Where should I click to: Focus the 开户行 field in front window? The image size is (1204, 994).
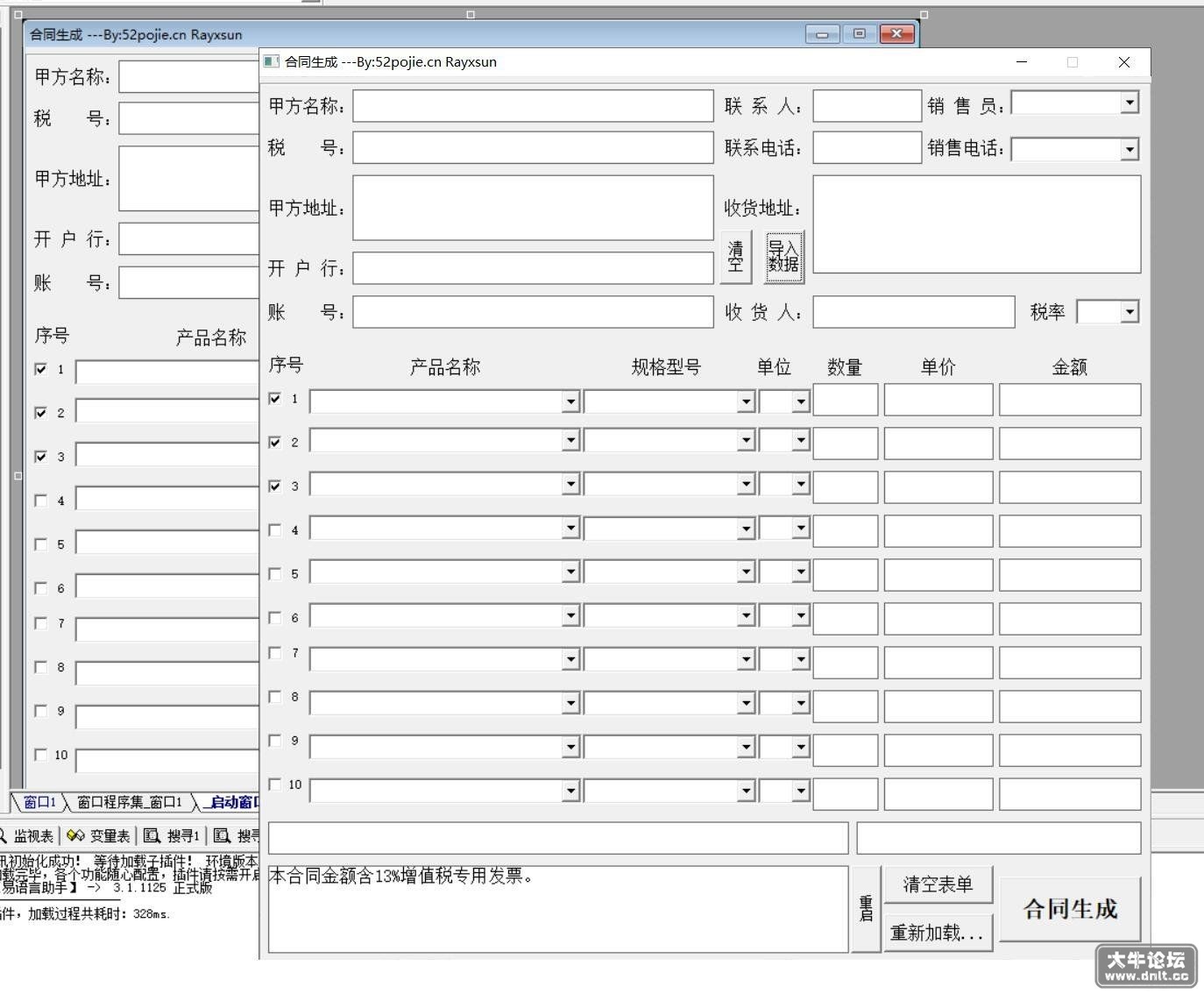point(533,268)
